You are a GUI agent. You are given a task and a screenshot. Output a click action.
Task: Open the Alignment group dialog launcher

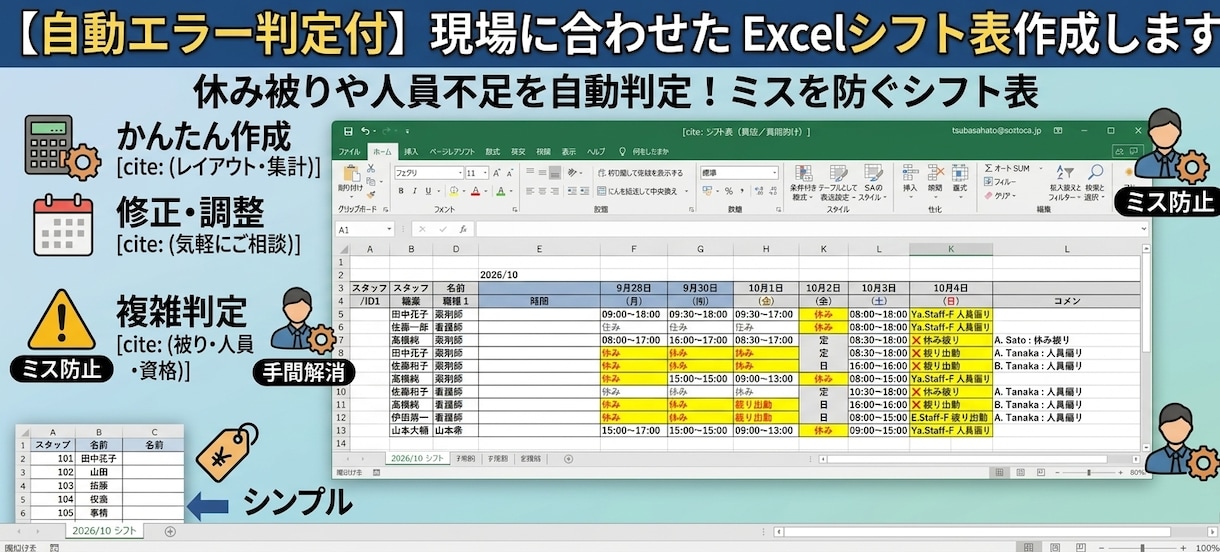click(x=690, y=210)
